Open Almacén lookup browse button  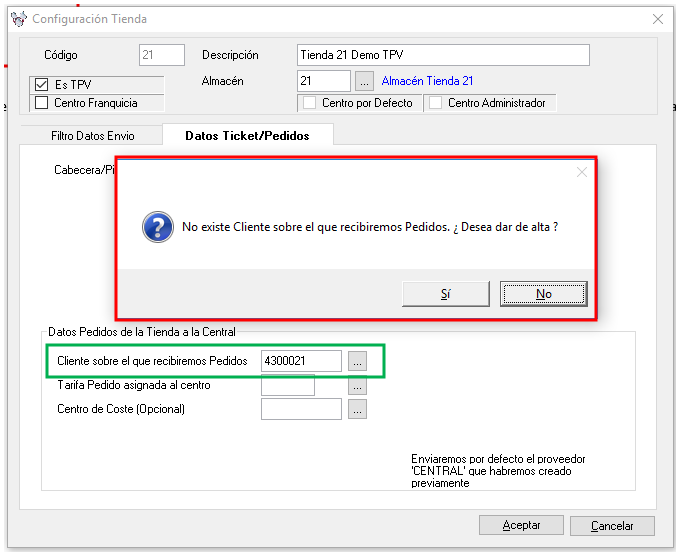pyautogui.click(x=365, y=81)
